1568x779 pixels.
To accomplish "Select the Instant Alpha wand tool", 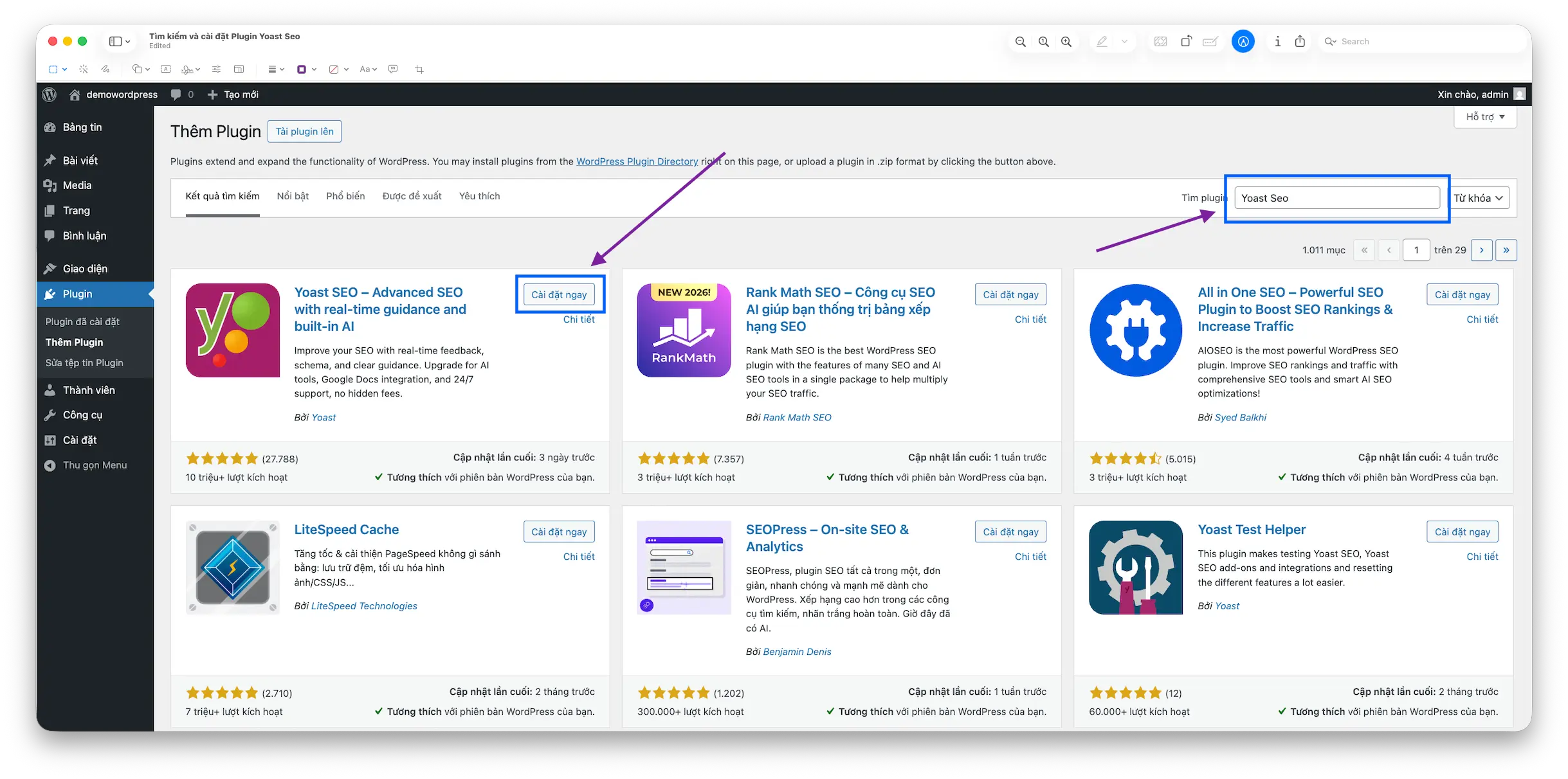I will [83, 69].
